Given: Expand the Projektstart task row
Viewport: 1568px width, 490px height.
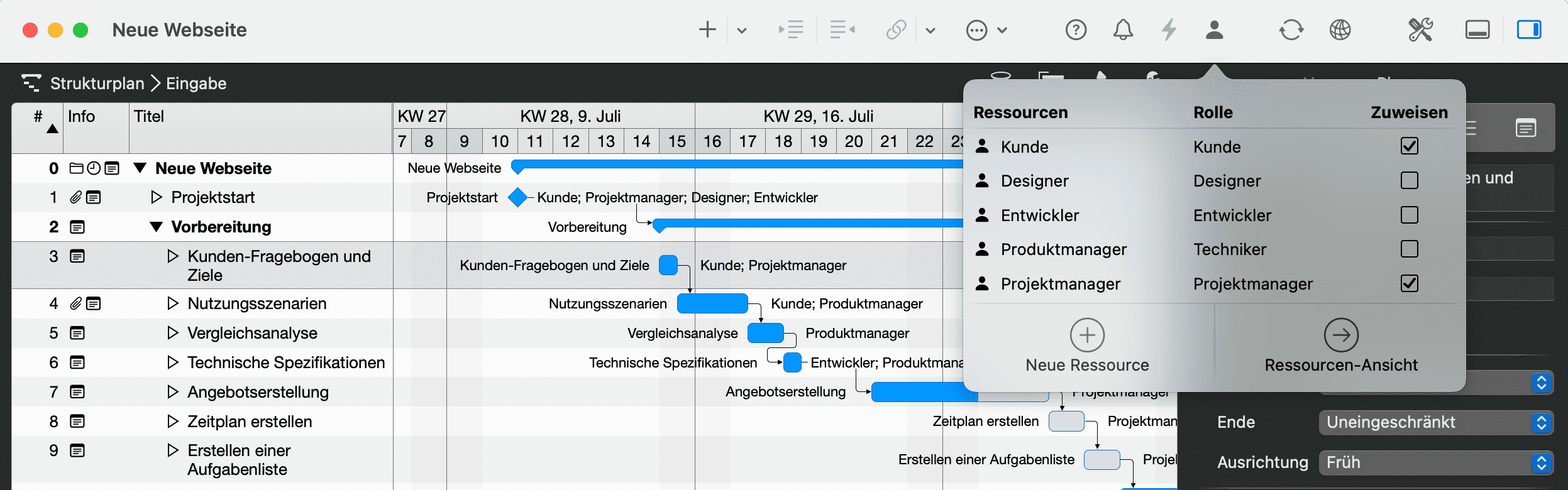Looking at the screenshot, I should pyautogui.click(x=157, y=197).
